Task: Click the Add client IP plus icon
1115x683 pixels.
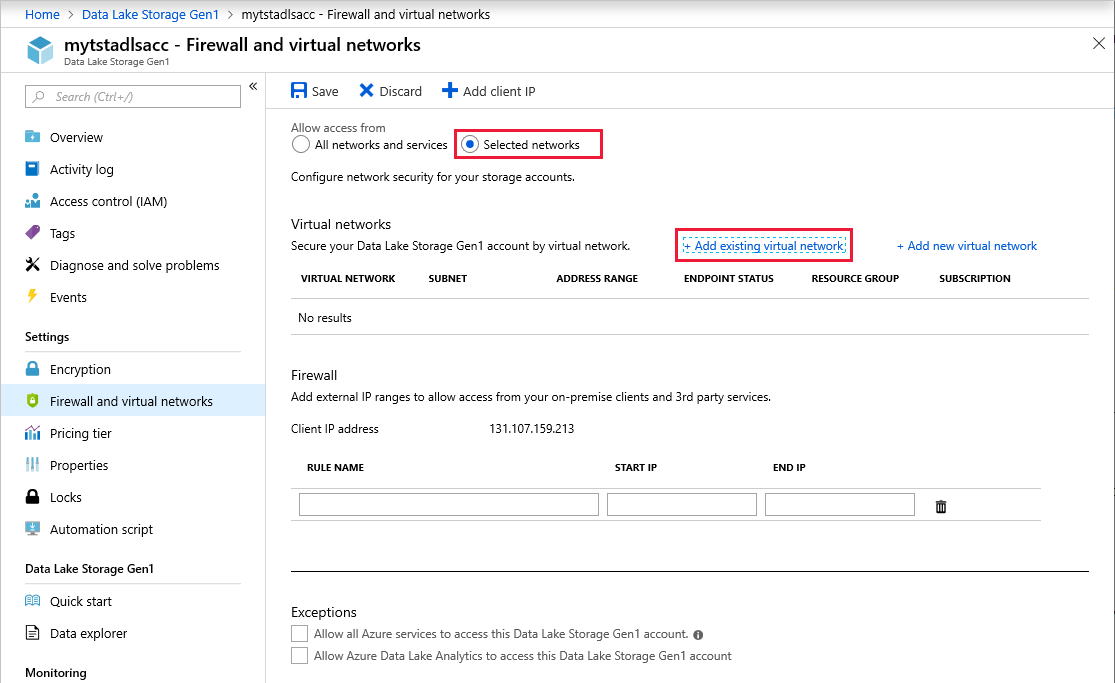Action: (450, 91)
